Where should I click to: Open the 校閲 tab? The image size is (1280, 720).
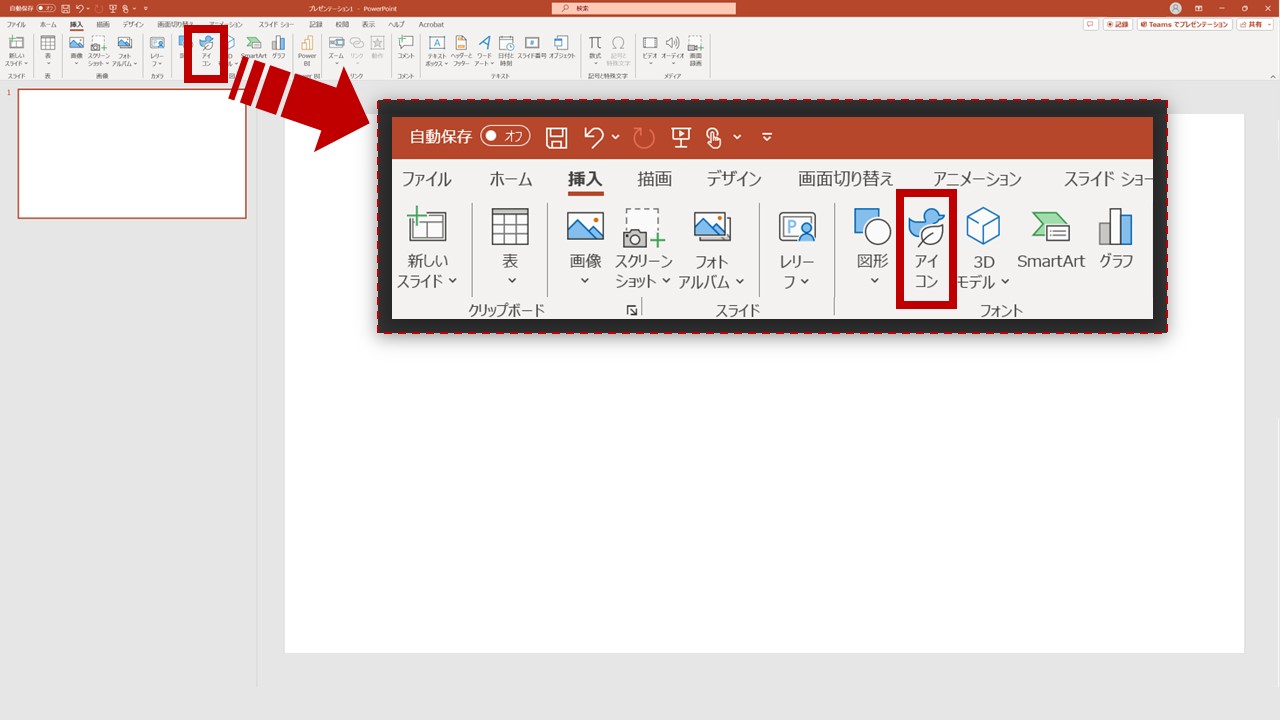click(x=343, y=24)
